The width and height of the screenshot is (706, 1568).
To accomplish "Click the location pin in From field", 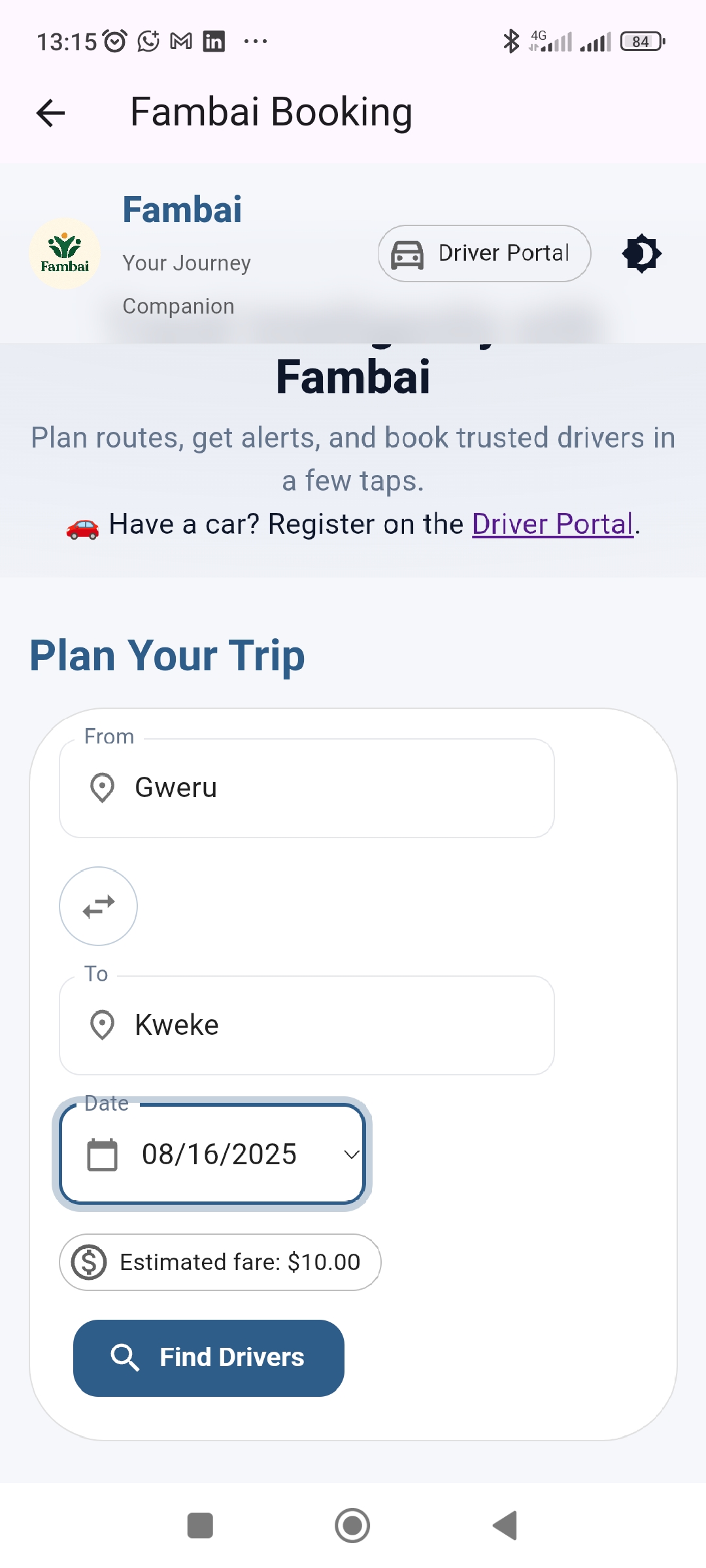I will (x=102, y=788).
